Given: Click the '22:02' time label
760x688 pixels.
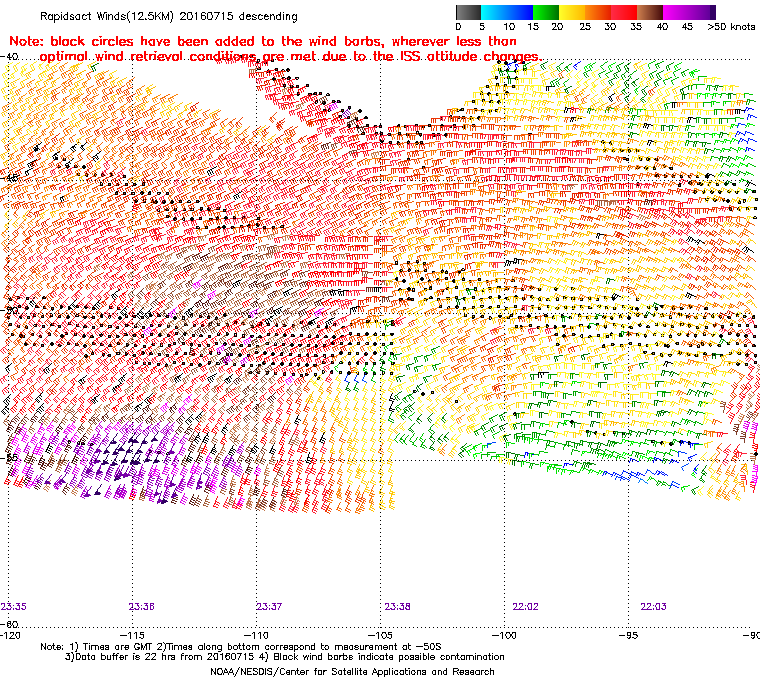Looking at the screenshot, I should (525, 607).
